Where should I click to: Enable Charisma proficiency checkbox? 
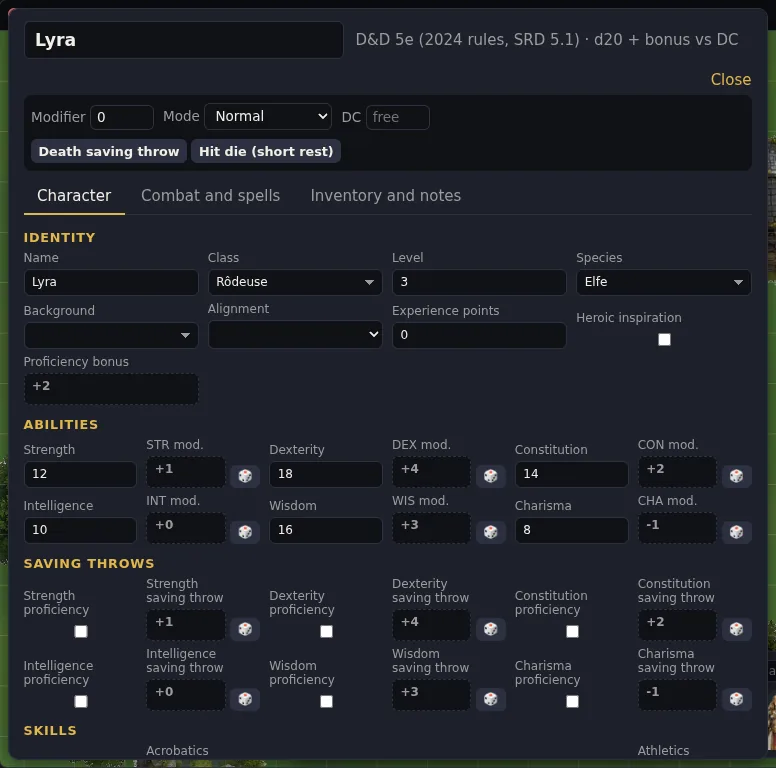click(572, 701)
